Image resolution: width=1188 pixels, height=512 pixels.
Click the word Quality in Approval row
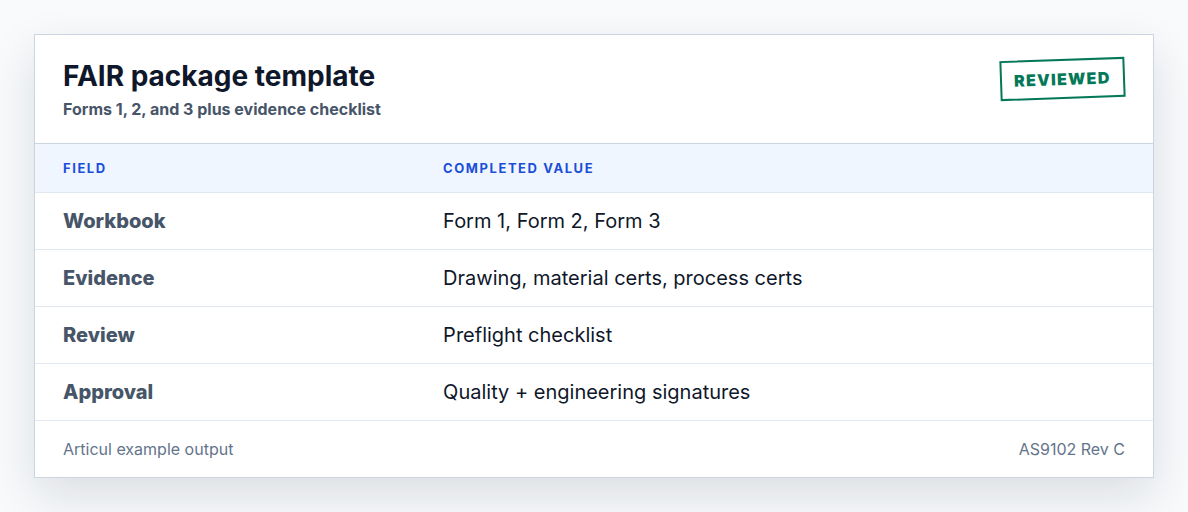point(476,392)
